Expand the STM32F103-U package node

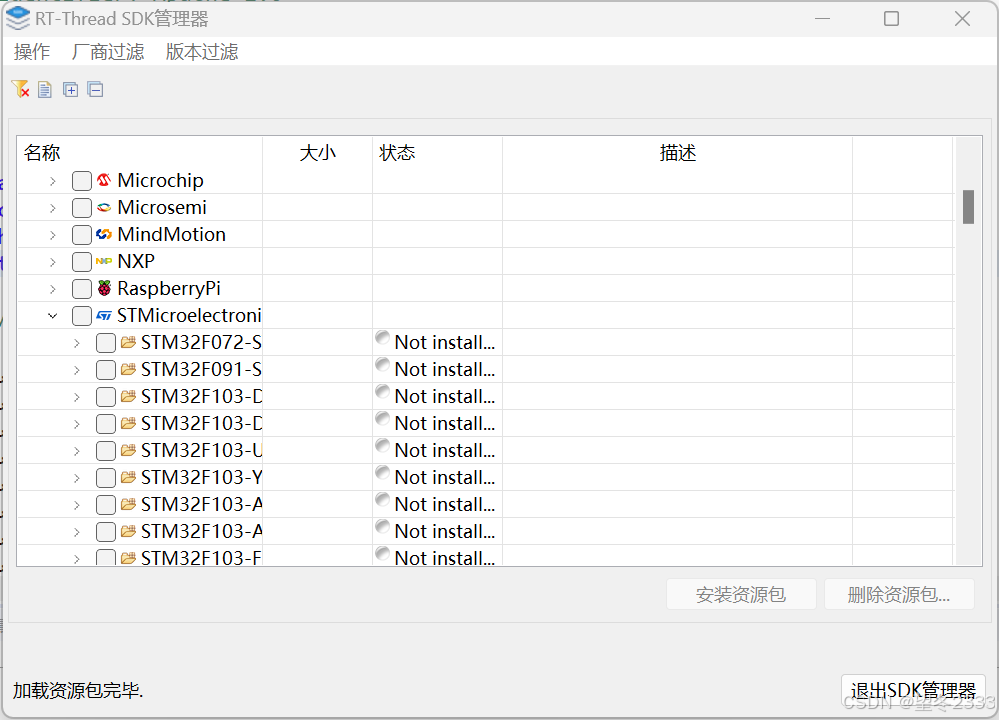click(76, 451)
